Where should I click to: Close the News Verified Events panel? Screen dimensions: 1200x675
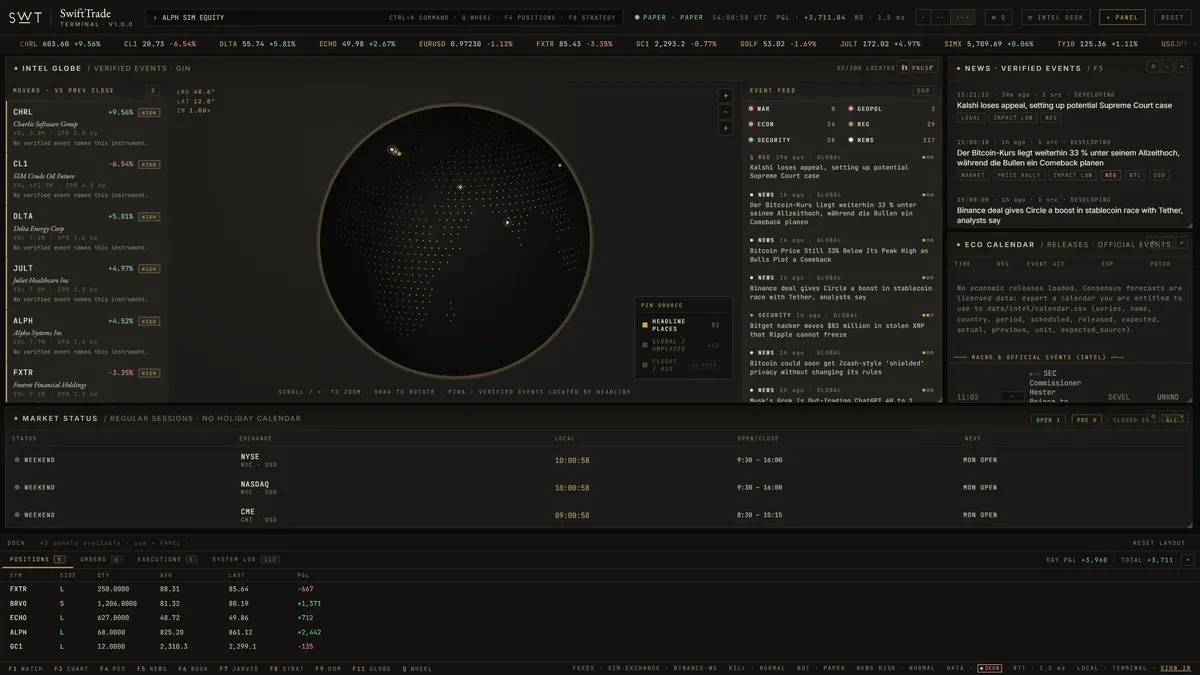(1181, 66)
